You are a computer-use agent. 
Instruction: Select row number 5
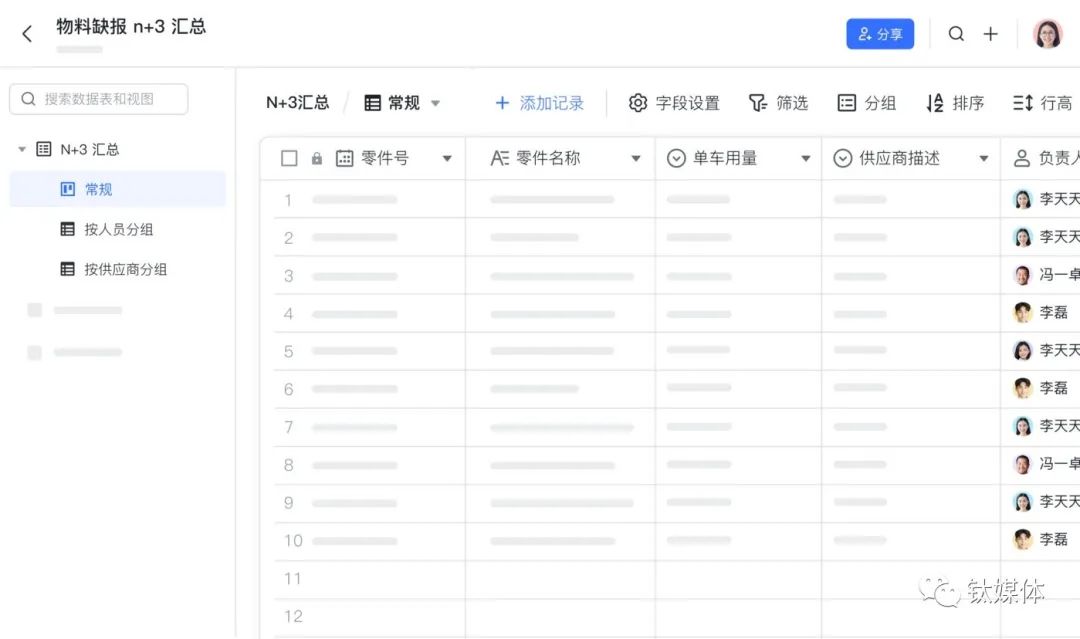pyautogui.click(x=289, y=352)
